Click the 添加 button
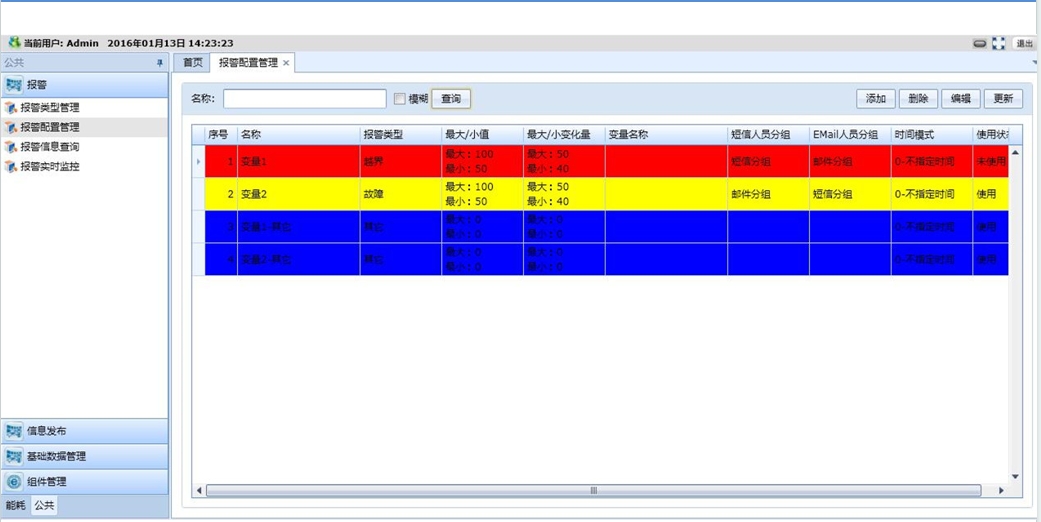The width and height of the screenshot is (1041, 522). (x=875, y=99)
